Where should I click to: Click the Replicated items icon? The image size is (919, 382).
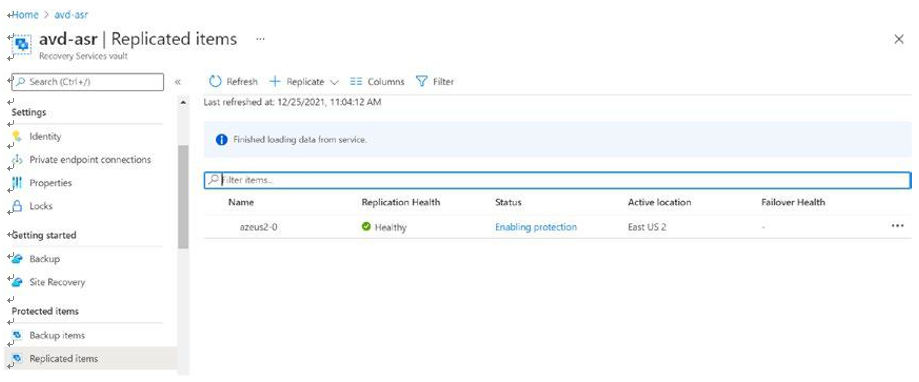tap(17, 359)
